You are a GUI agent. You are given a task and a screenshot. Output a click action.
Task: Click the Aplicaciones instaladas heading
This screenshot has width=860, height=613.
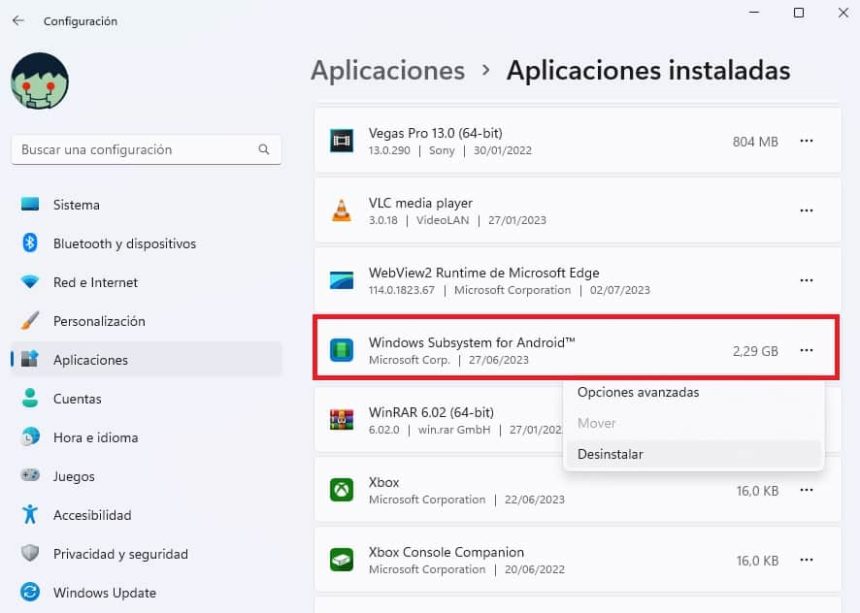pyautogui.click(x=648, y=71)
